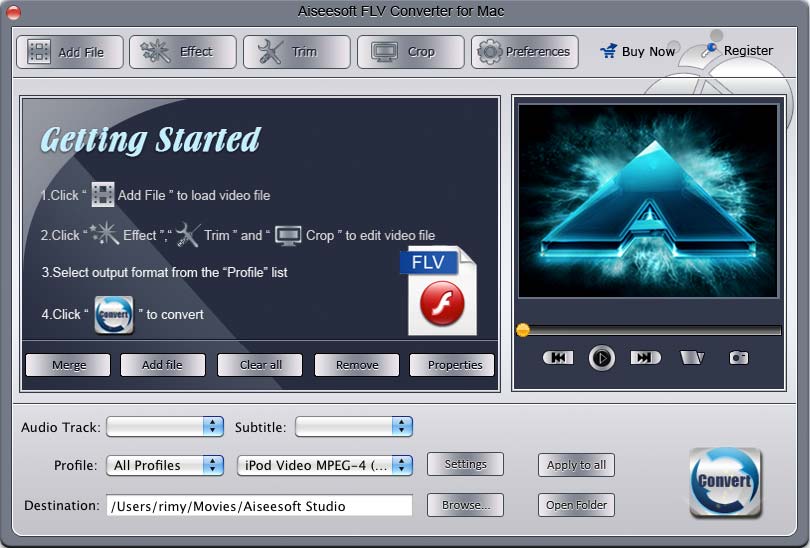The image size is (810, 548).
Task: Click the Merge button
Action: click(69, 365)
